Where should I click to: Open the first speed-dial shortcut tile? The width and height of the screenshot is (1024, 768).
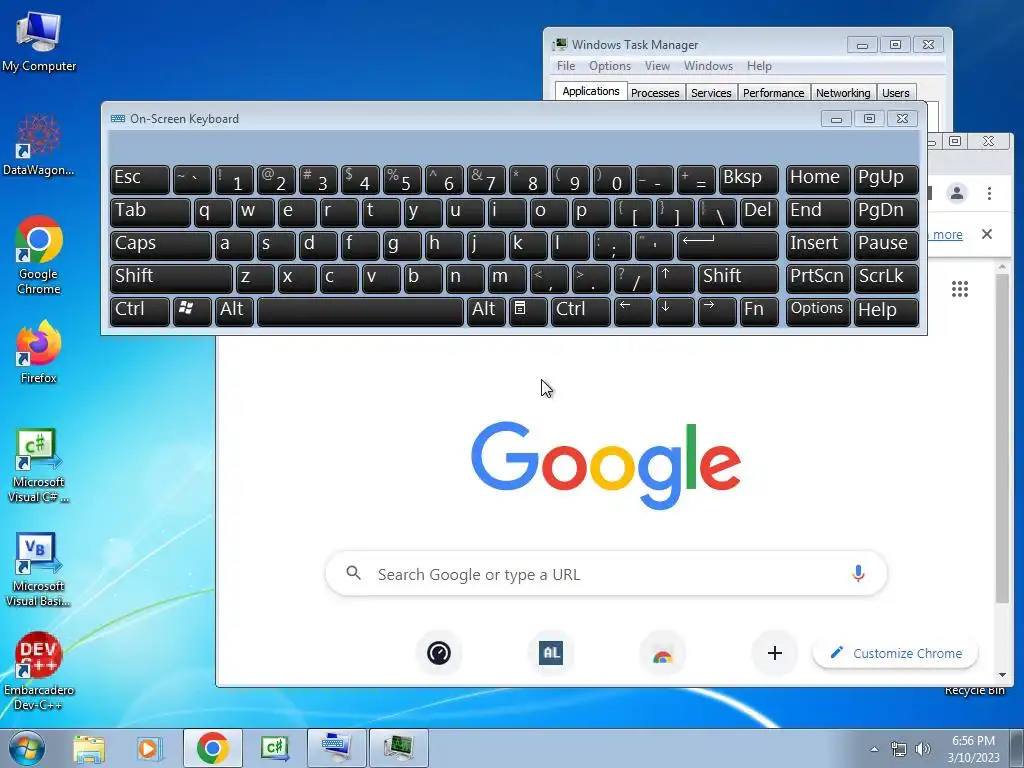439,652
